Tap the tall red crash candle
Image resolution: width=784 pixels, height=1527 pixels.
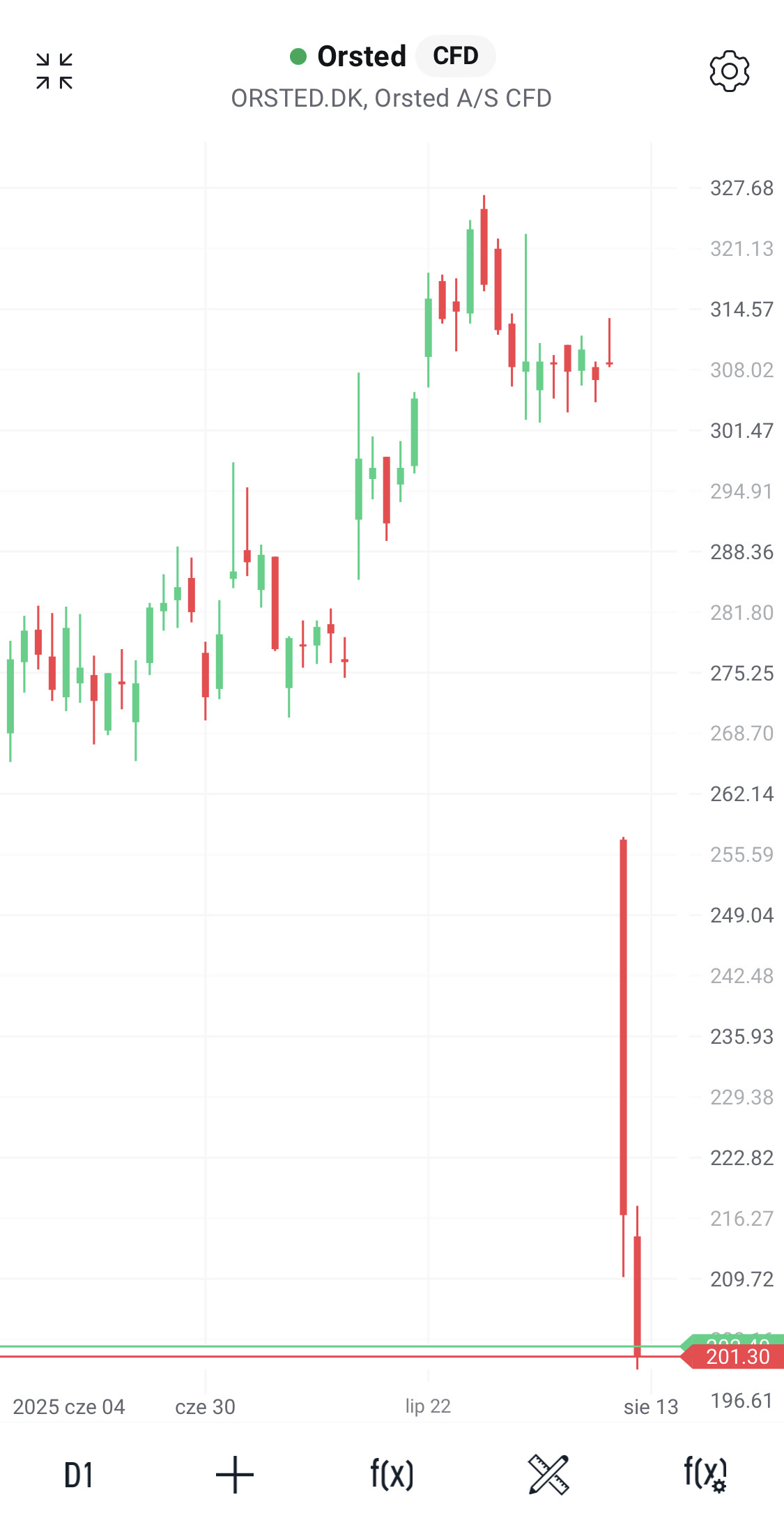click(x=623, y=1025)
